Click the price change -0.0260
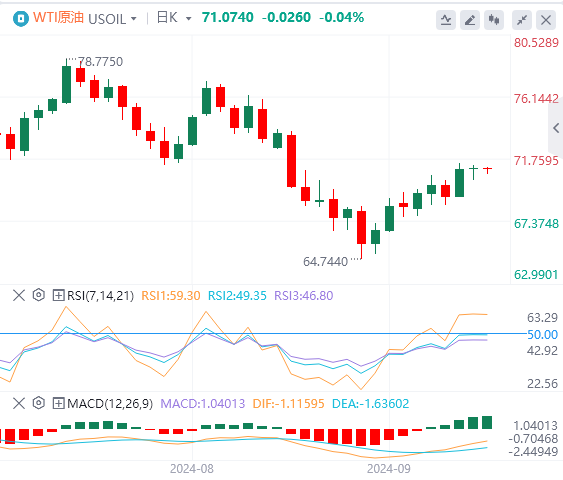Viewport: 563px width, 480px height. pyautogui.click(x=286, y=17)
